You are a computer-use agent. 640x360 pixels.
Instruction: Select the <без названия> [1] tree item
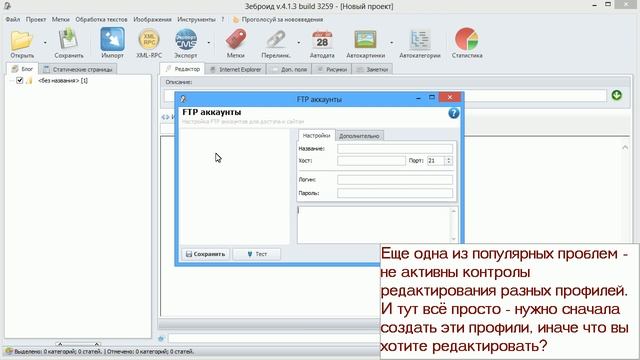[63, 80]
